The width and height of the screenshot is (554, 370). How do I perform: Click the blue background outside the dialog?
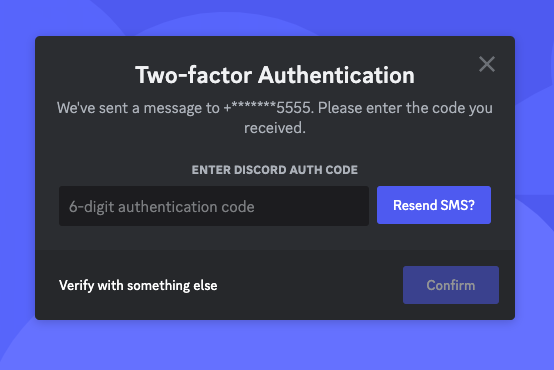click(276, 346)
